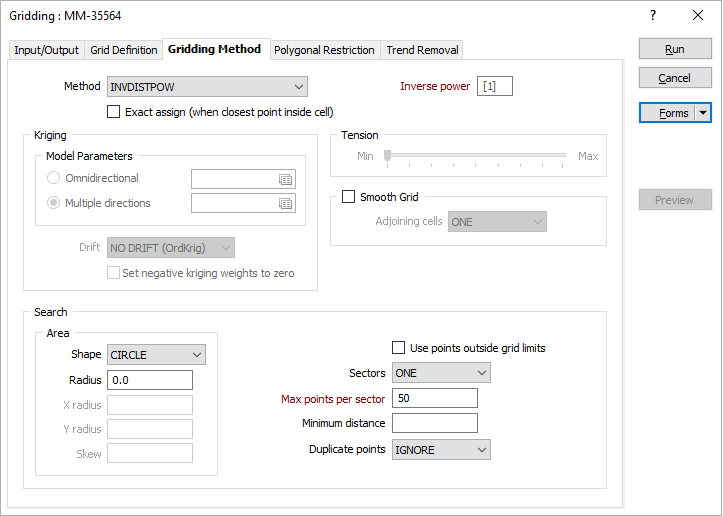Open Multiple directions model form picker icon
This screenshot has height=516, width=723.
(285, 203)
